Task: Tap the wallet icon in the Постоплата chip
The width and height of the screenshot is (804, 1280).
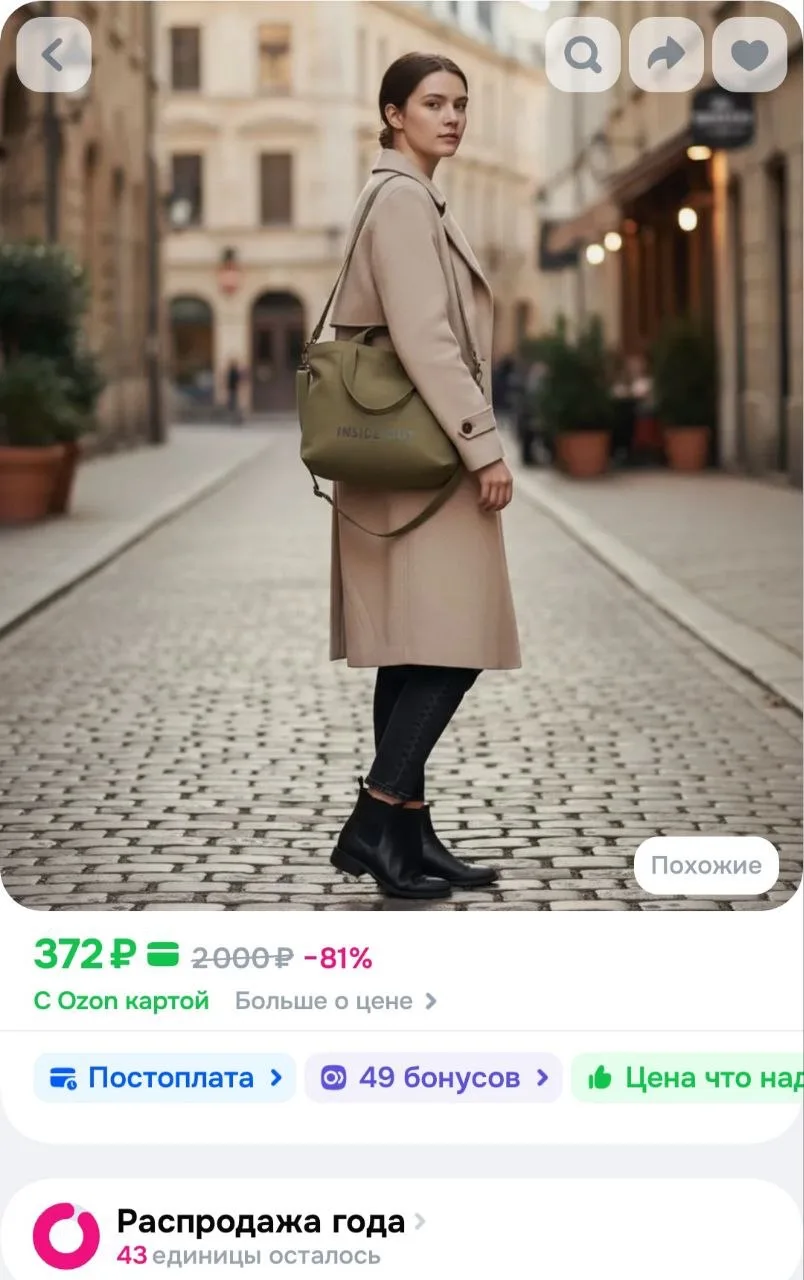Action: pyautogui.click(x=63, y=1078)
